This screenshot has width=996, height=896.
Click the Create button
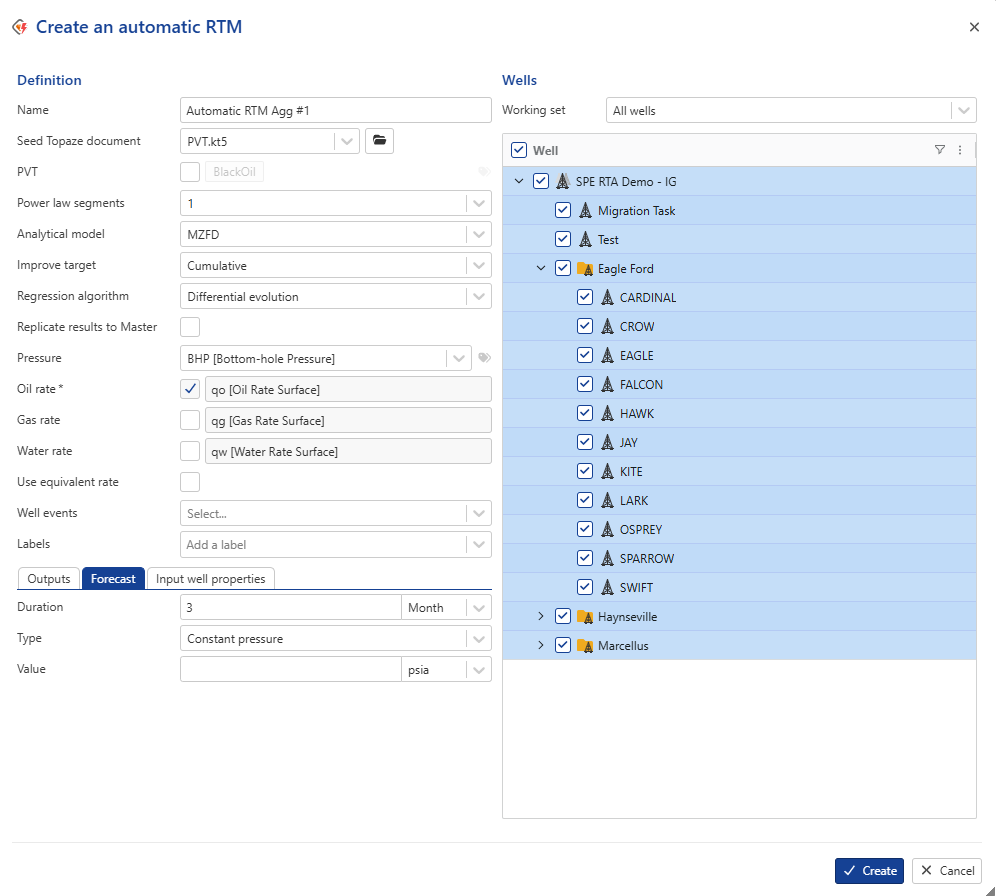click(x=869, y=871)
